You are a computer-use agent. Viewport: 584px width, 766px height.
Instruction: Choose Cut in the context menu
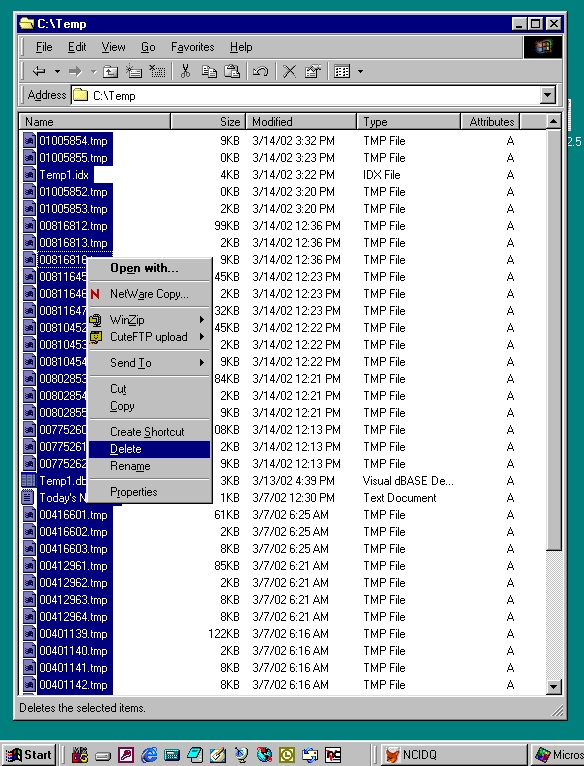(x=150, y=389)
